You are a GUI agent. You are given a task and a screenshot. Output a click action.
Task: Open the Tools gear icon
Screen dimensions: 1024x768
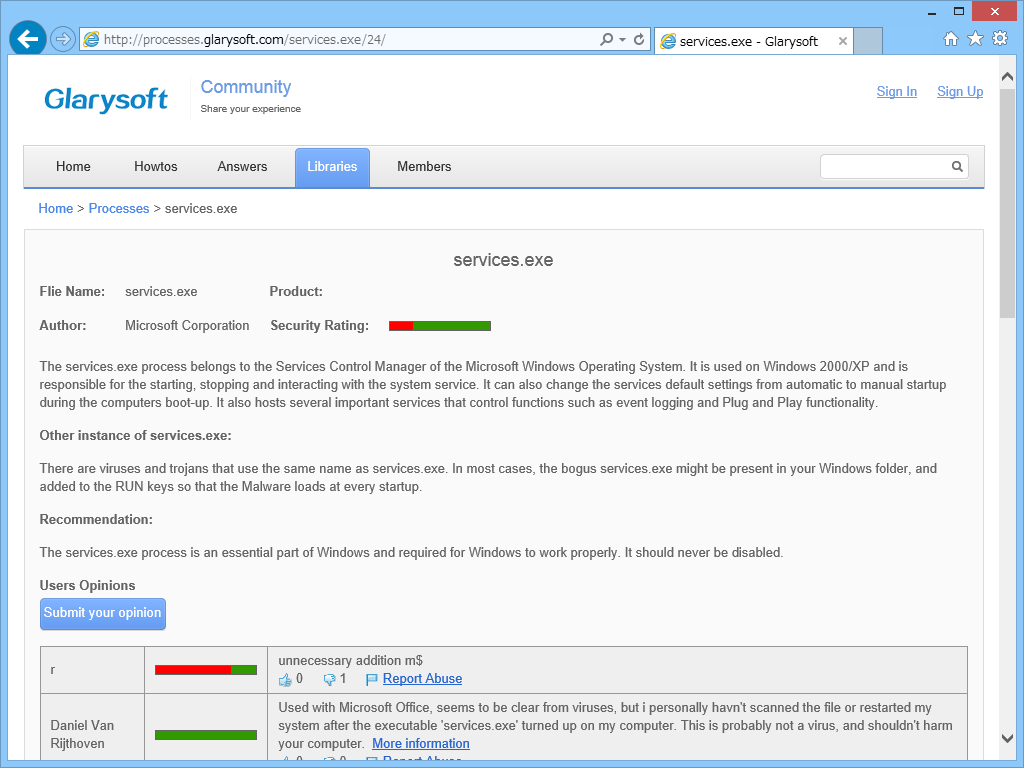click(1000, 39)
